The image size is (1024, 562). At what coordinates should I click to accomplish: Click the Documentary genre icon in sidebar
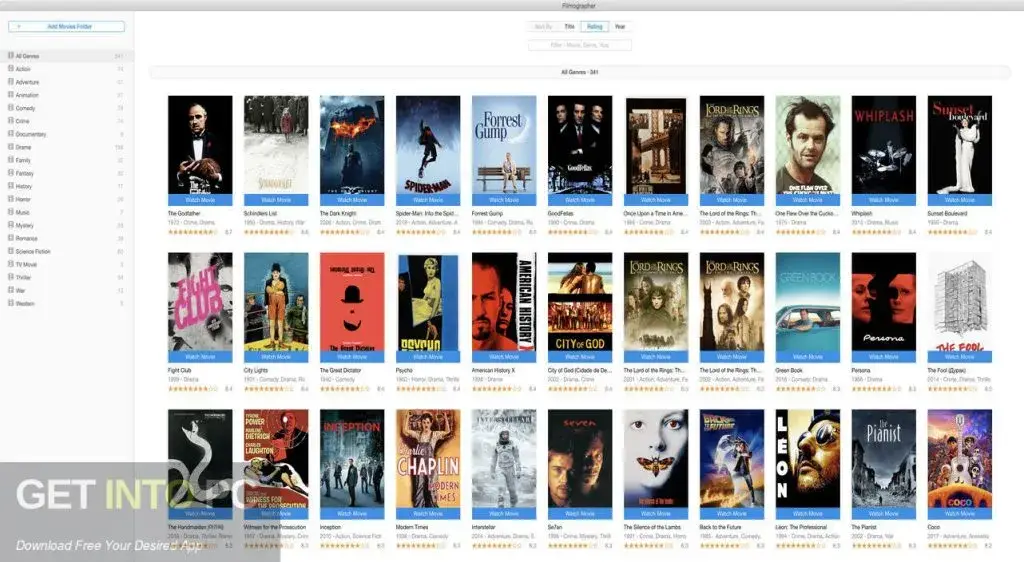point(10,134)
